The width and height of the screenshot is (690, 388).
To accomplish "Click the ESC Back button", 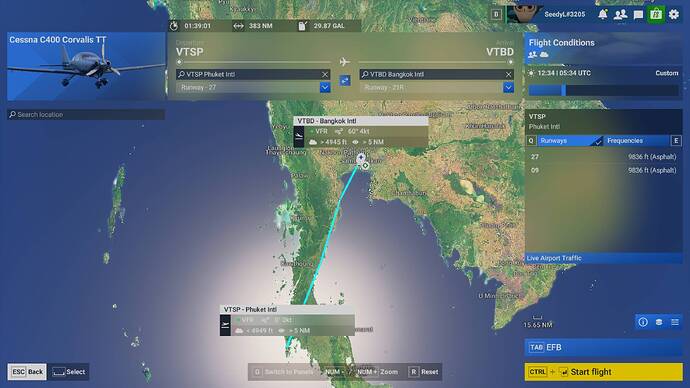I will click(x=27, y=372).
